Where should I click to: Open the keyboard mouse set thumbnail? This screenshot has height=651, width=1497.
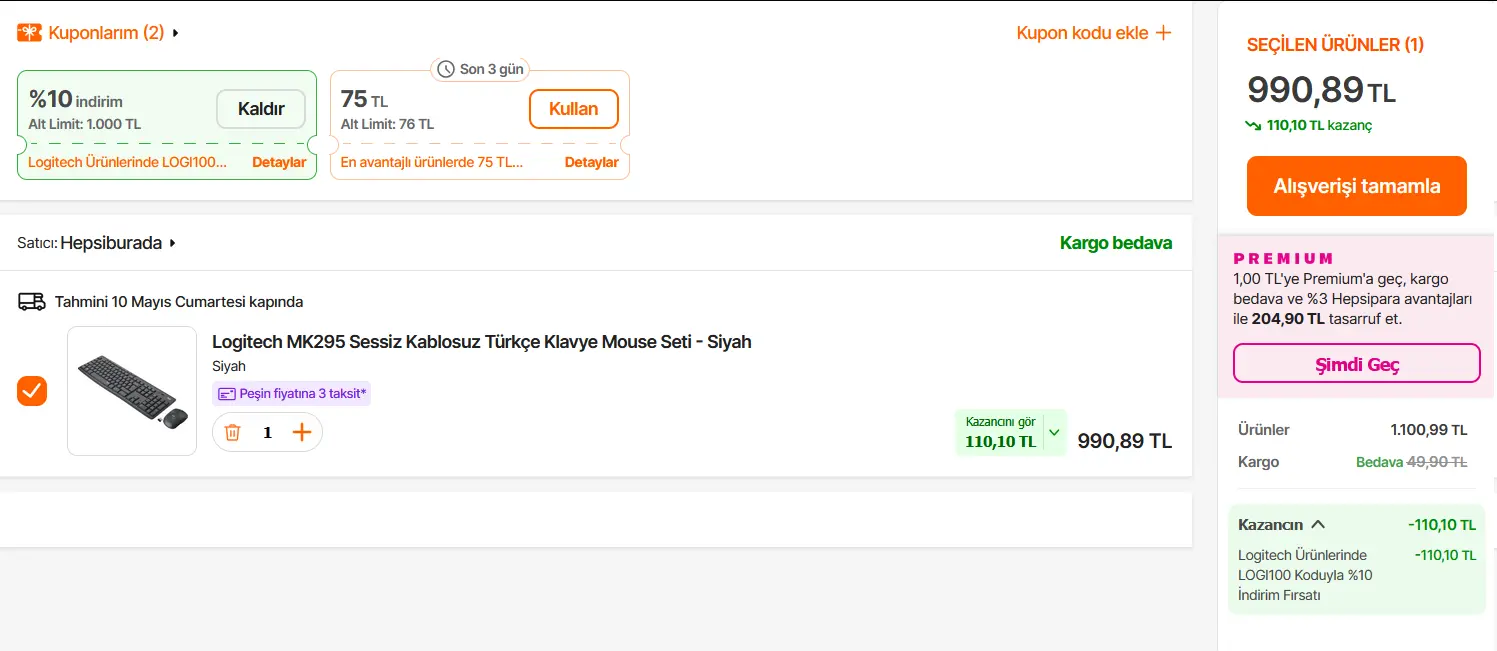(132, 391)
